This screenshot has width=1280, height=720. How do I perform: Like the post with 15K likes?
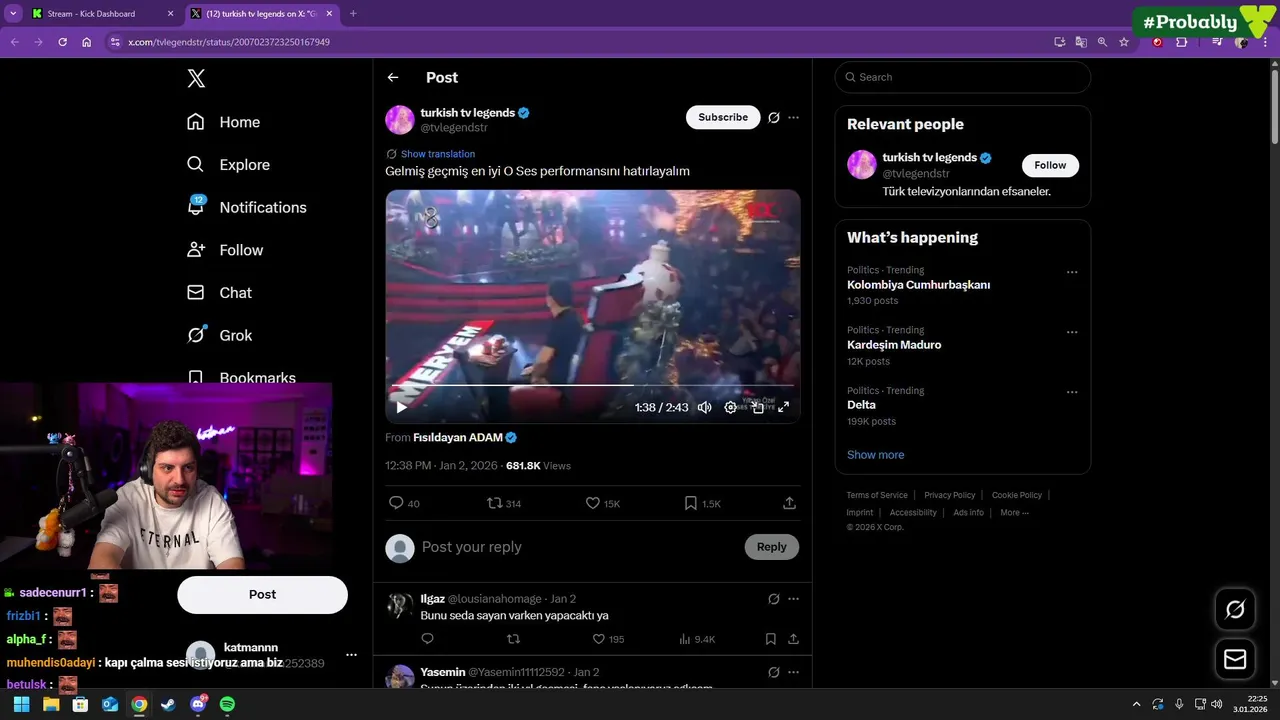click(x=593, y=503)
